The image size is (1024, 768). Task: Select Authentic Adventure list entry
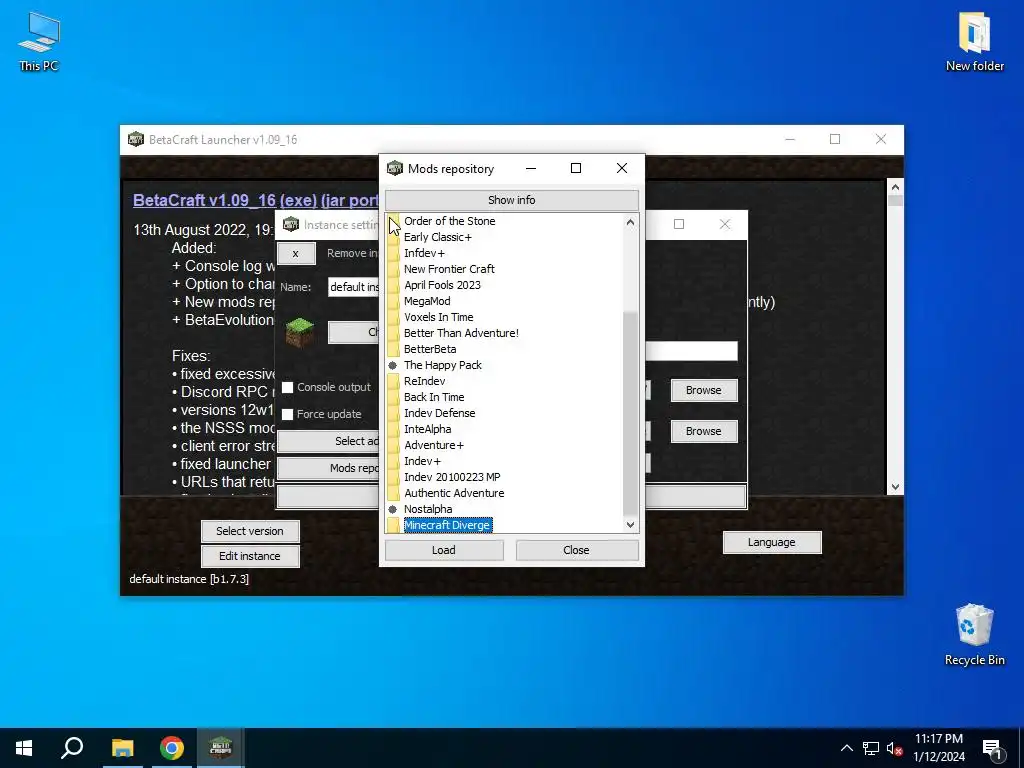(x=454, y=493)
